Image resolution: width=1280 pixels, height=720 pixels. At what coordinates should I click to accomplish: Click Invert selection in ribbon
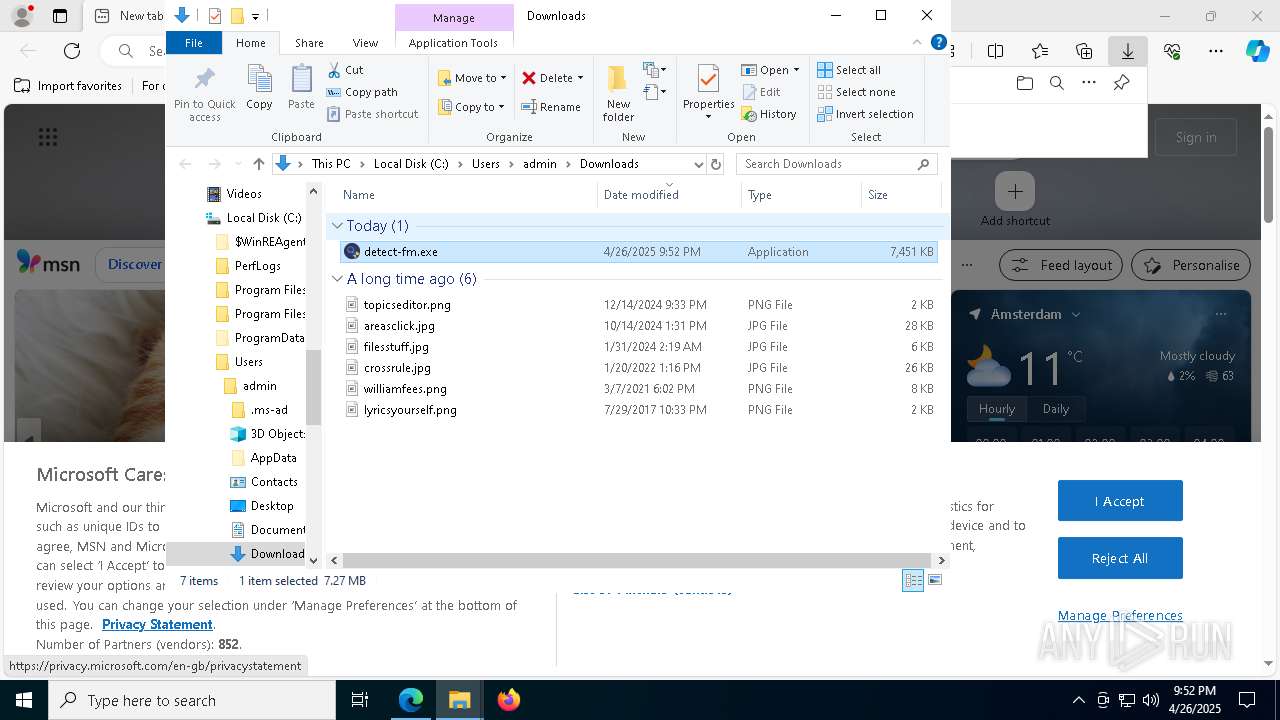point(865,114)
